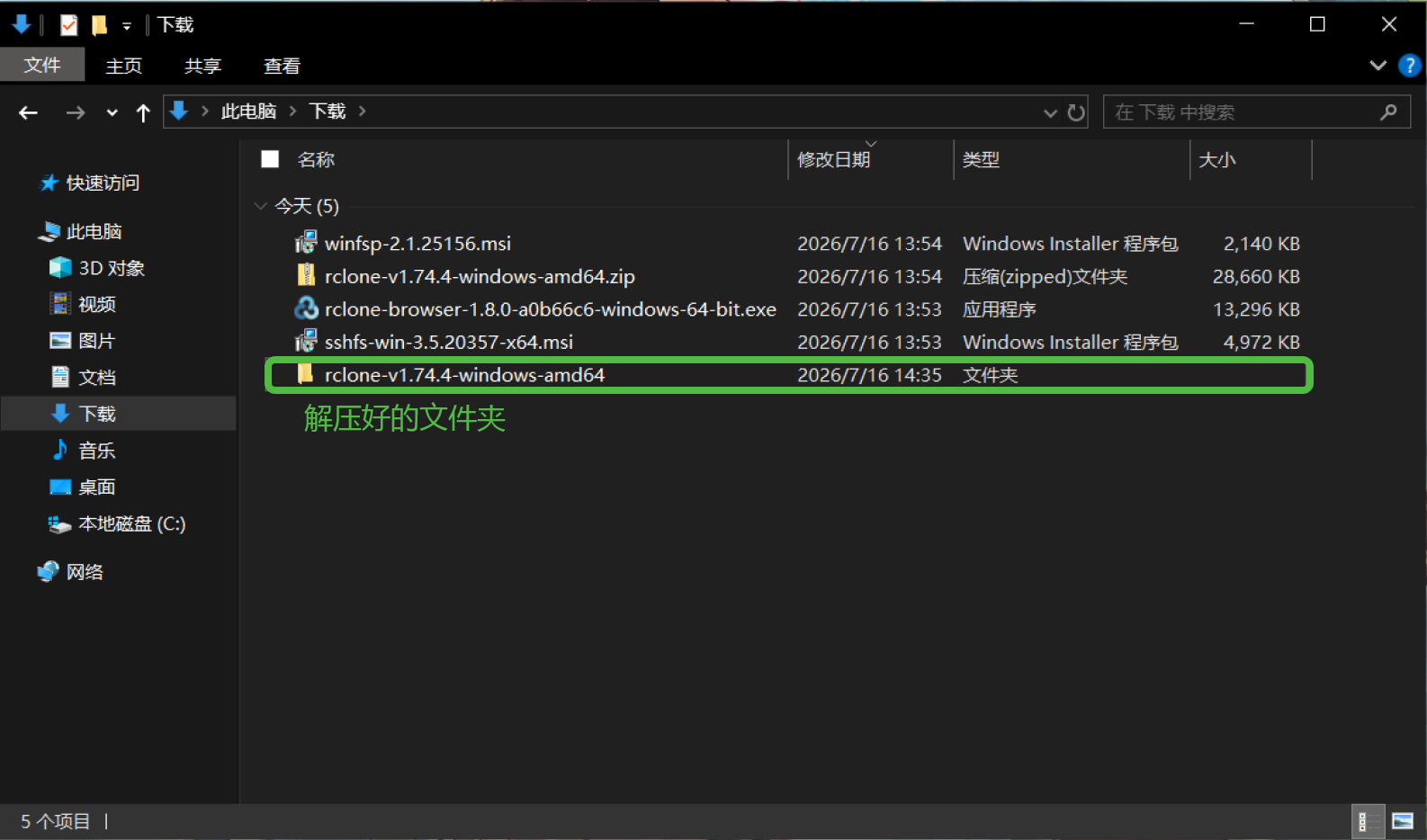Viewport: 1427px width, 840px height.
Task: Switch to details view icon in status bar
Action: point(1363,821)
